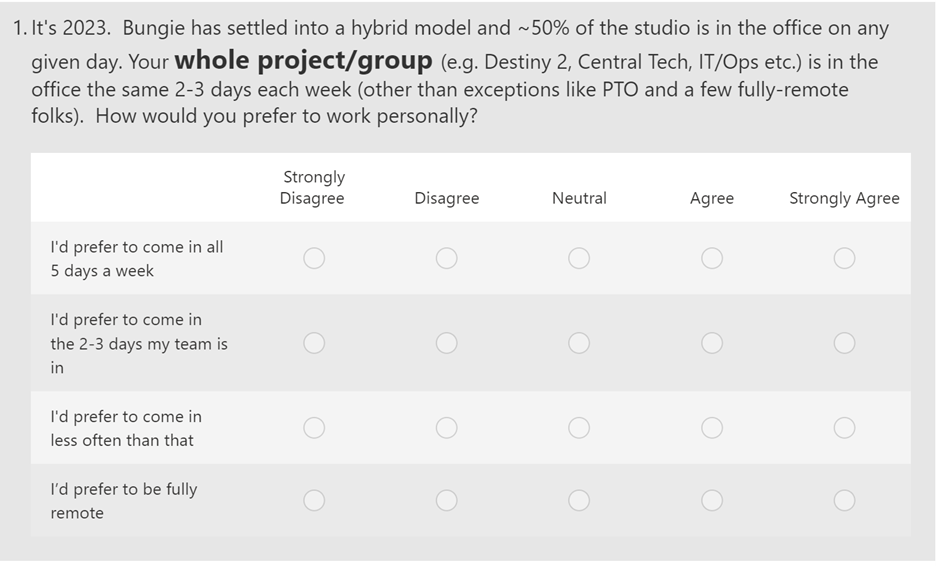Choose Disagree for the 2-3 days my team row

(x=447, y=343)
